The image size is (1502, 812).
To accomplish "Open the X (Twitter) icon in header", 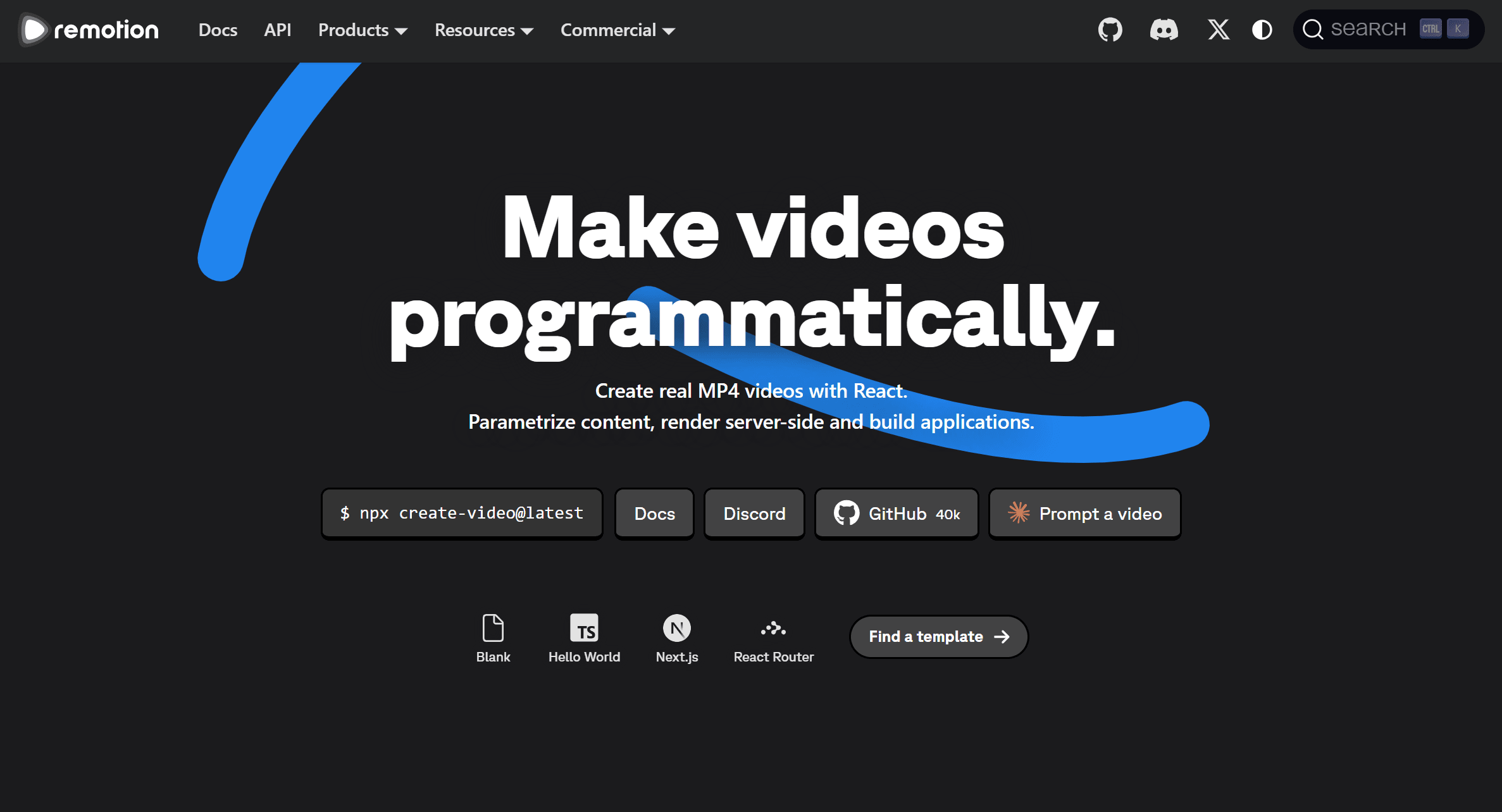I will [x=1218, y=30].
